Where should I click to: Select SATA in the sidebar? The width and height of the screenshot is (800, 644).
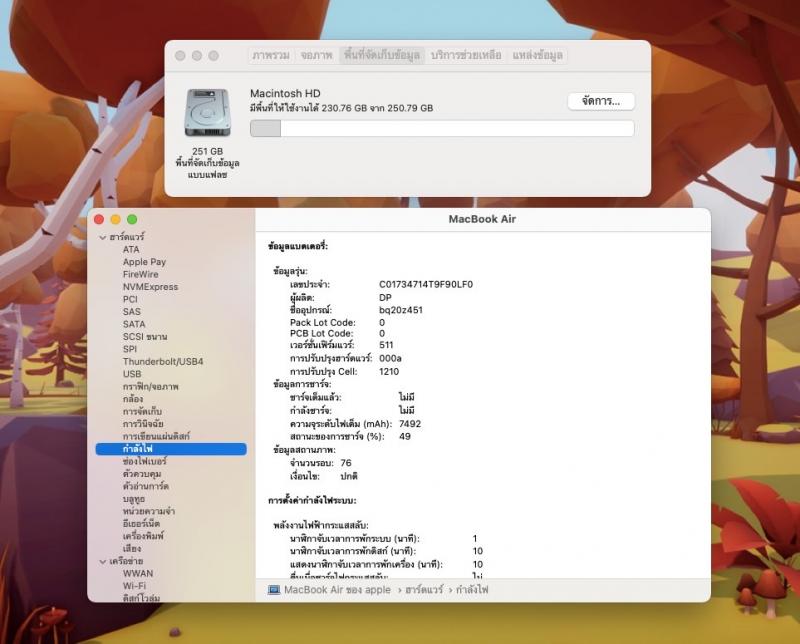[134, 324]
